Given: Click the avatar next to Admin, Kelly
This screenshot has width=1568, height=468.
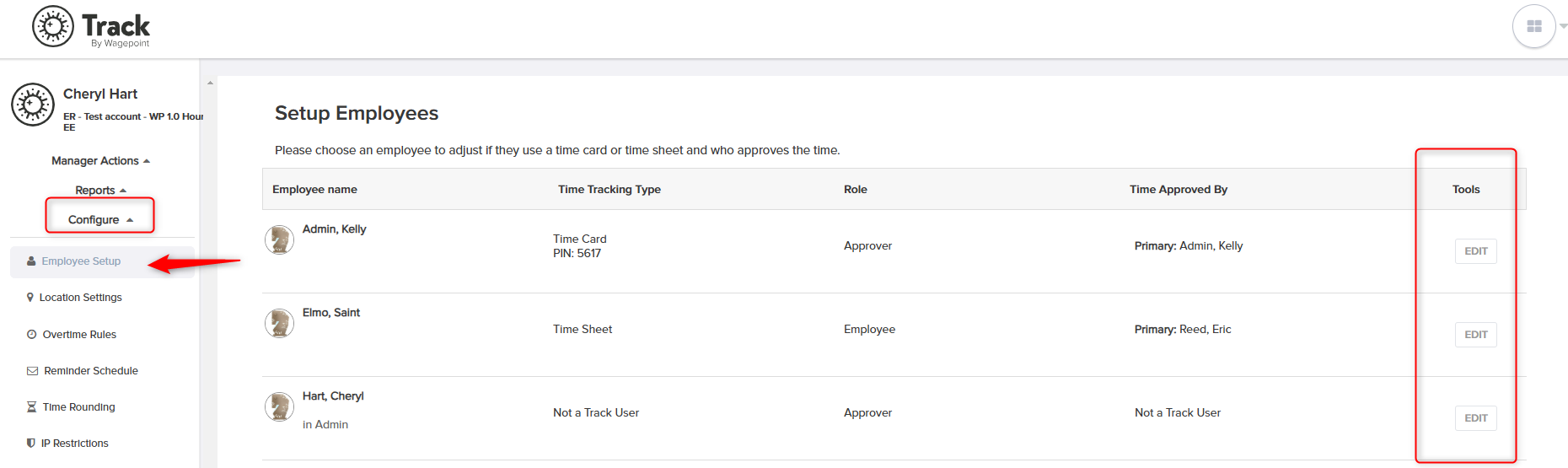Looking at the screenshot, I should 279,239.
